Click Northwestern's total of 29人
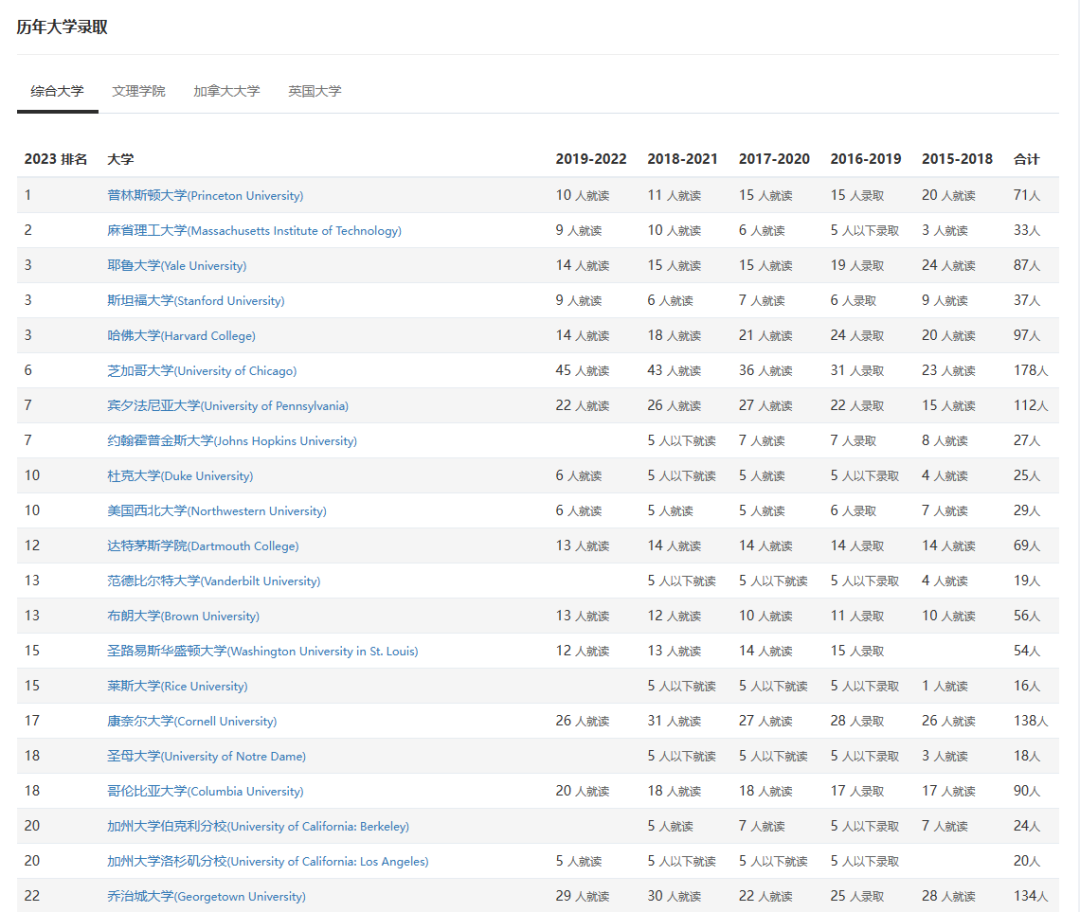 click(1027, 511)
